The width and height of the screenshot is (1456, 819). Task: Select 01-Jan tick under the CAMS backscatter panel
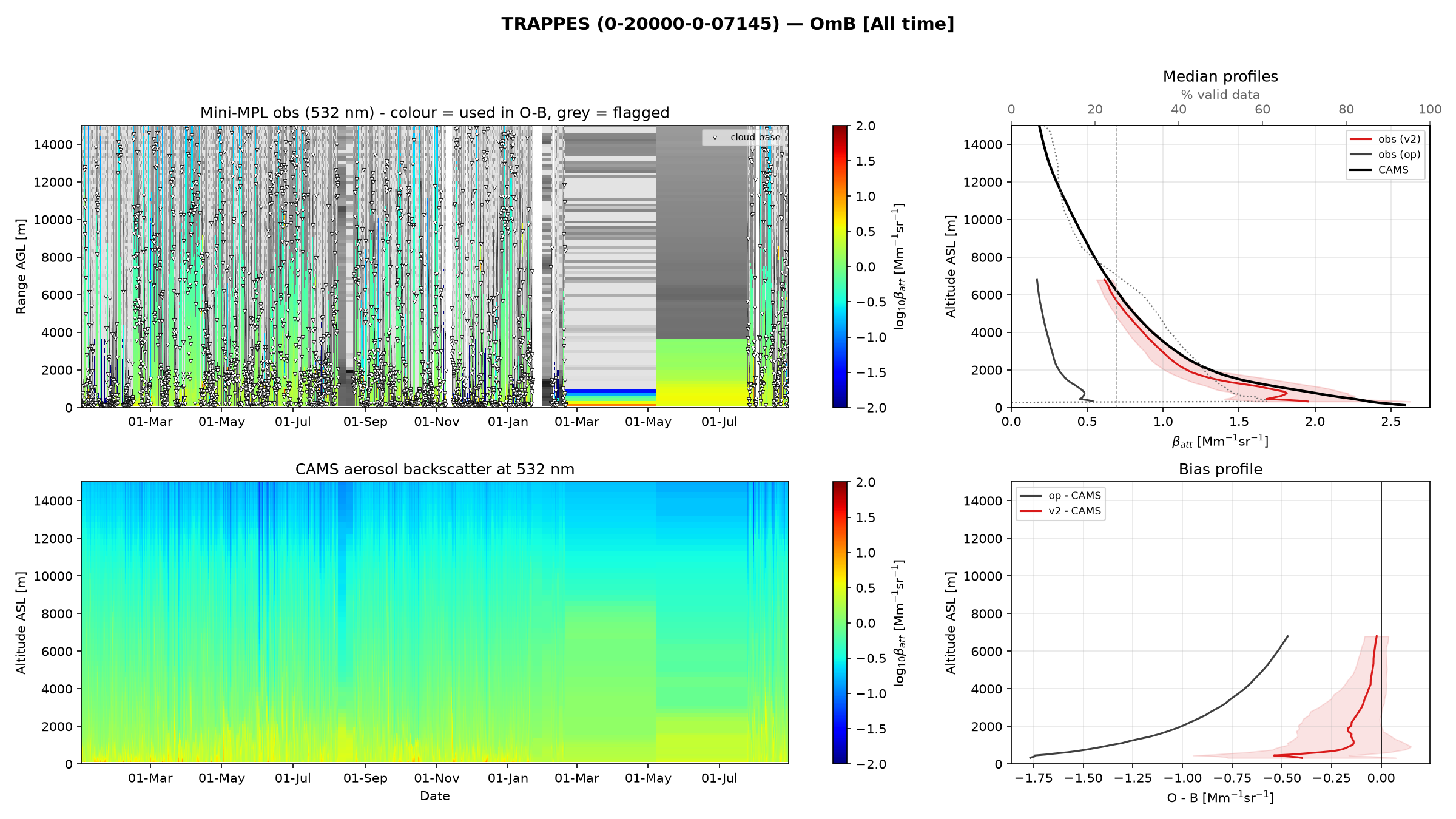point(508,778)
